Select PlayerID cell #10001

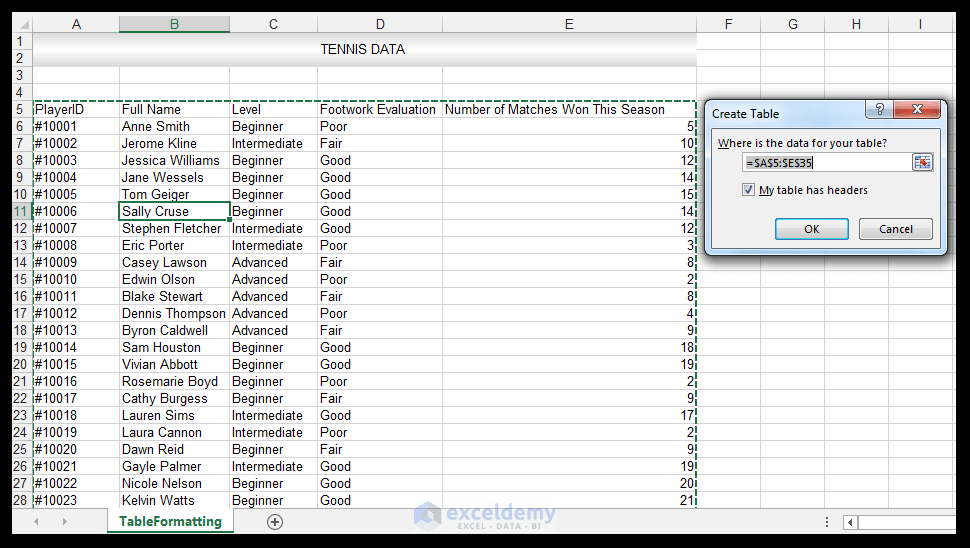point(76,126)
